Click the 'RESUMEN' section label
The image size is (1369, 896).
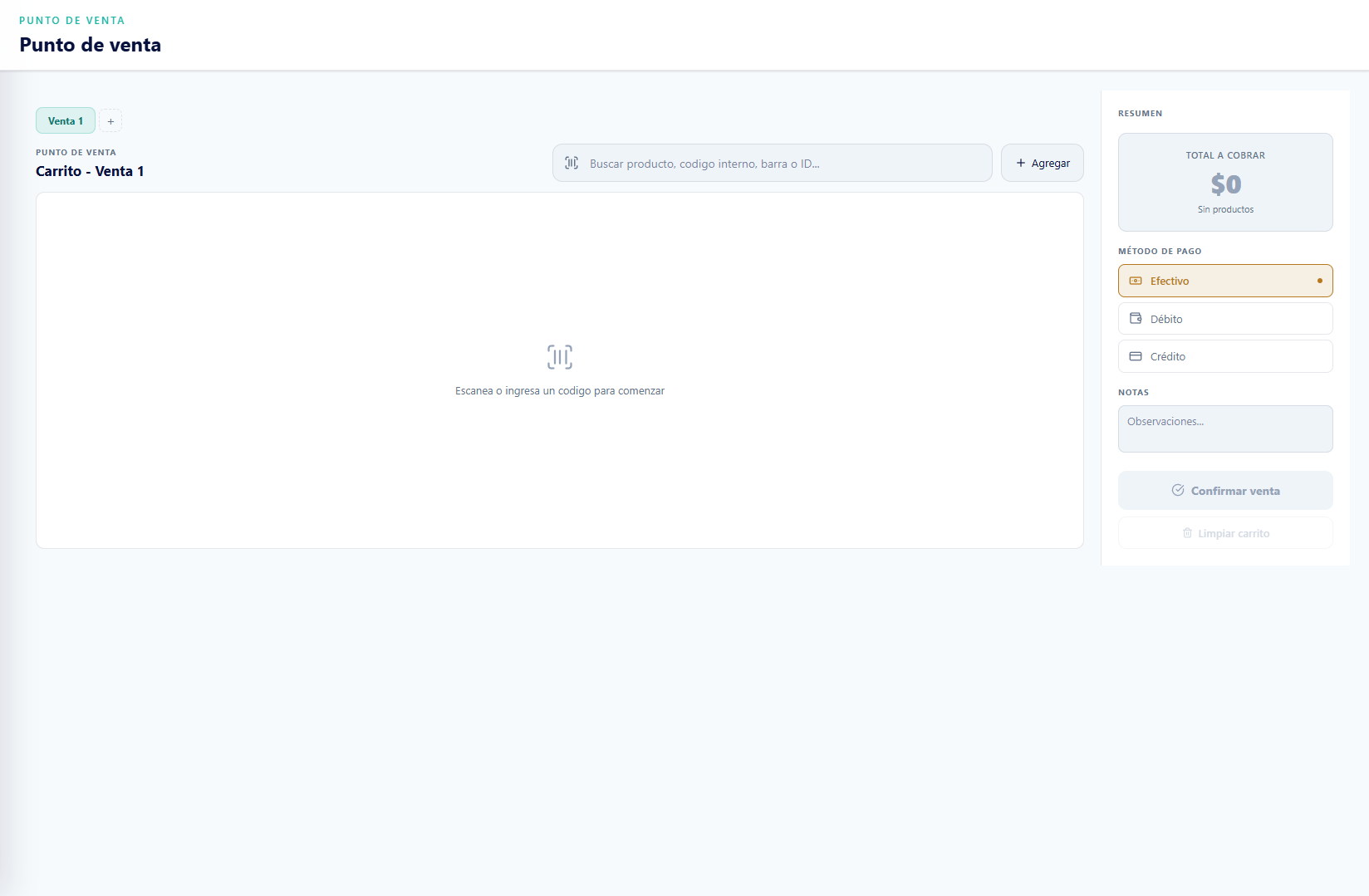(1141, 114)
